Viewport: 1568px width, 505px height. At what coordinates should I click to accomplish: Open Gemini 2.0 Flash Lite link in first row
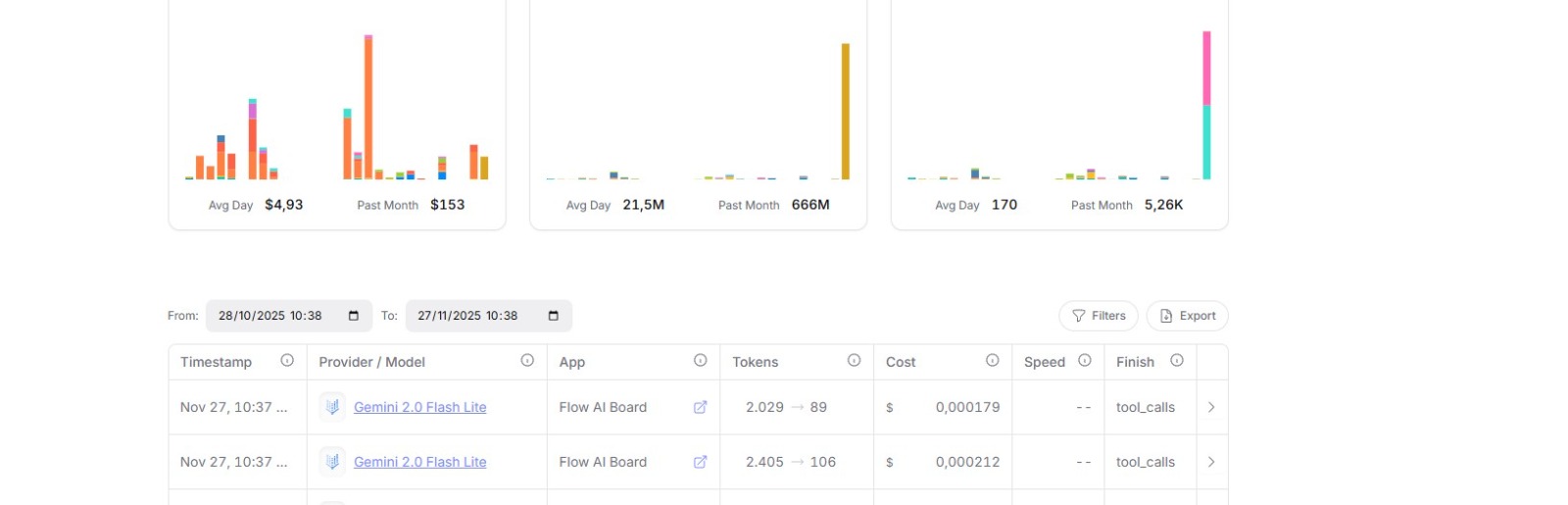coord(419,407)
